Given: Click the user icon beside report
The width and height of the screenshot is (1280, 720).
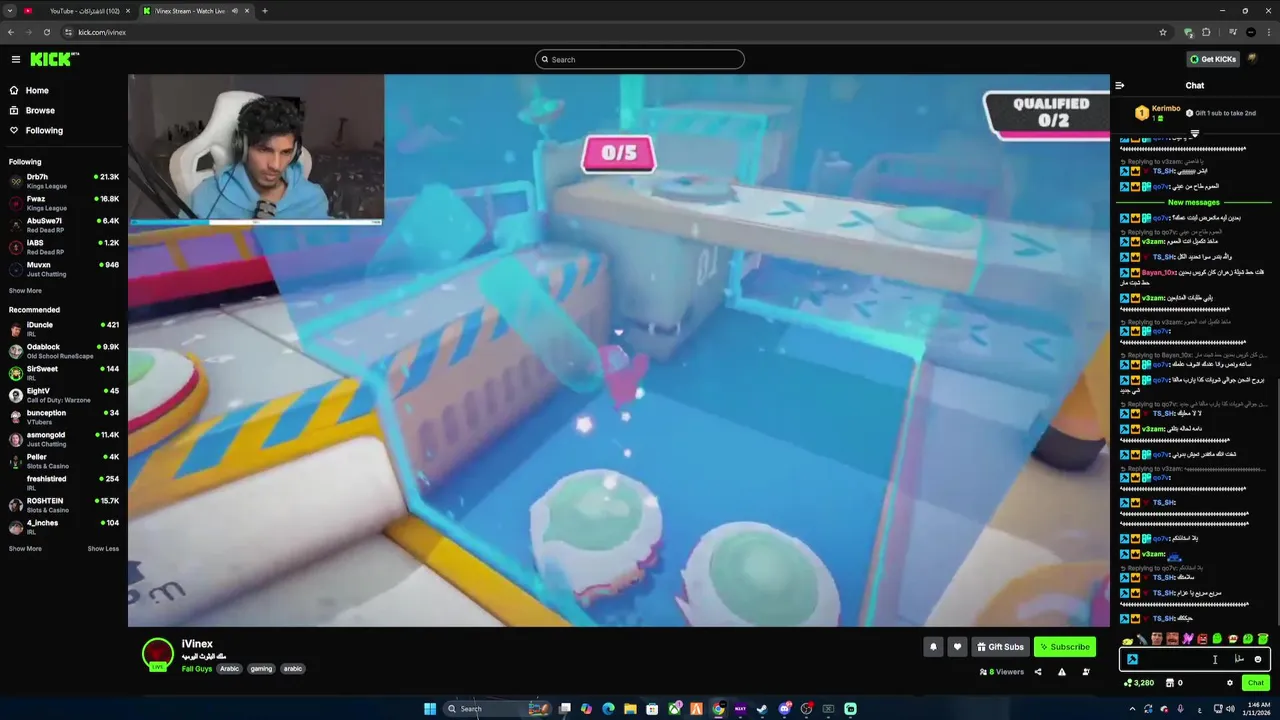Looking at the screenshot, I should click(x=1086, y=672).
